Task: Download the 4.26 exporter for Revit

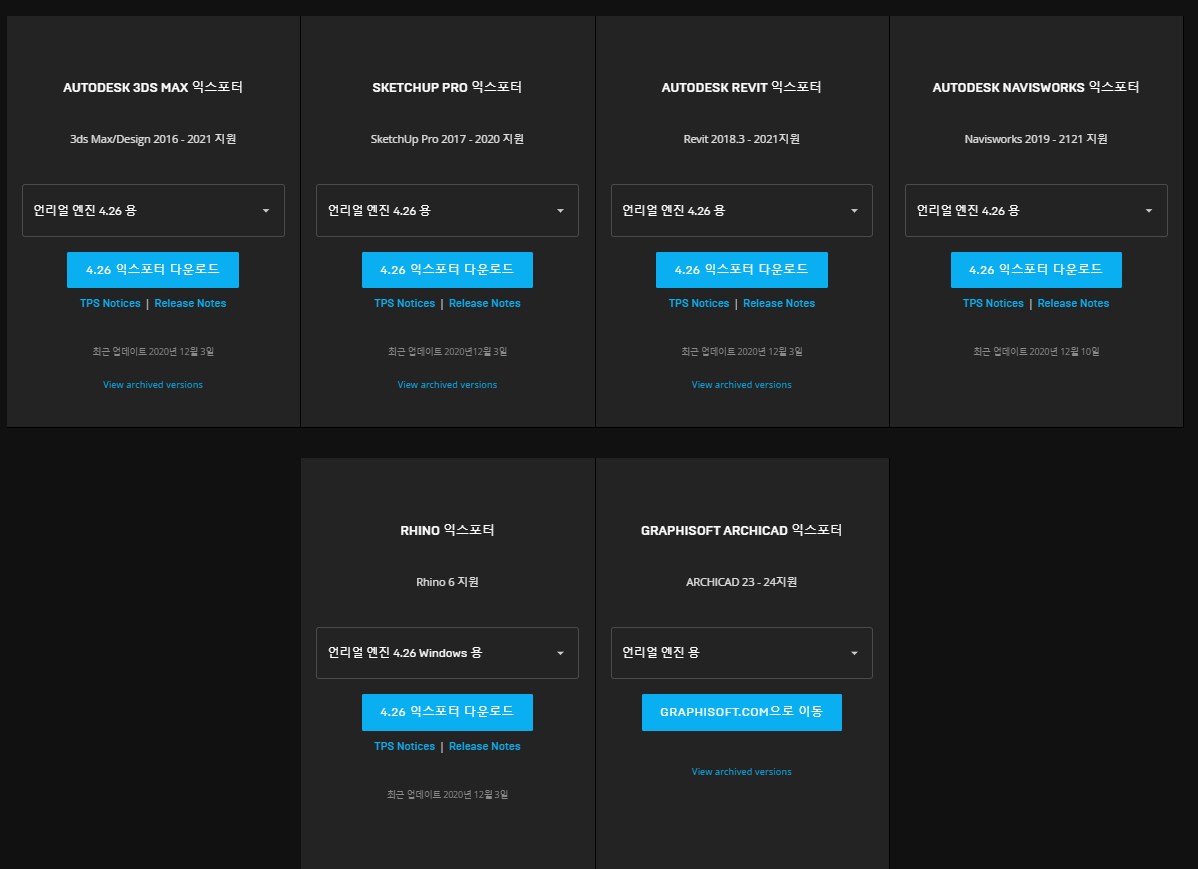Action: [x=742, y=270]
